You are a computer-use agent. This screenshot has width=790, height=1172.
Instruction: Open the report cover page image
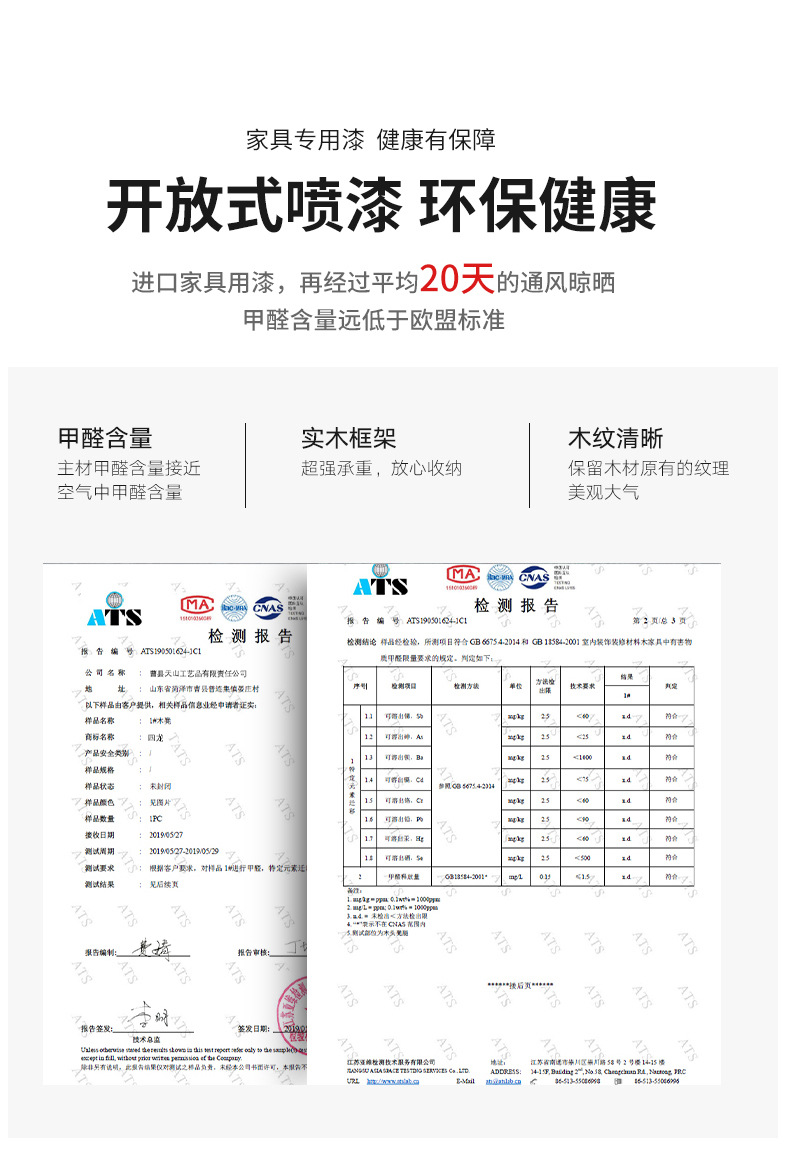[175, 824]
